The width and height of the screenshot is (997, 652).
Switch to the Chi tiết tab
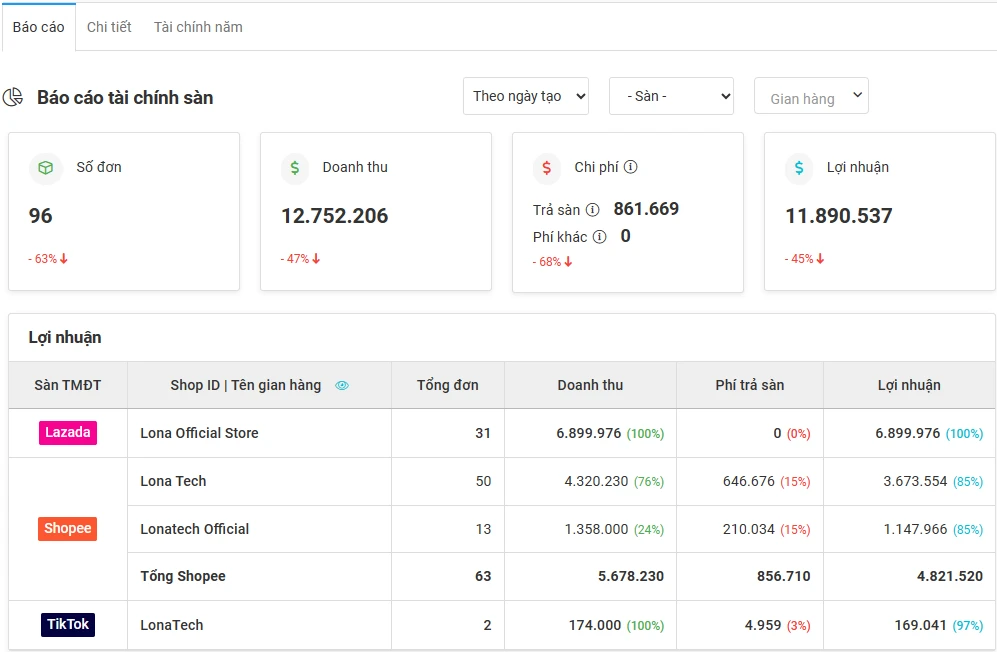pos(108,27)
